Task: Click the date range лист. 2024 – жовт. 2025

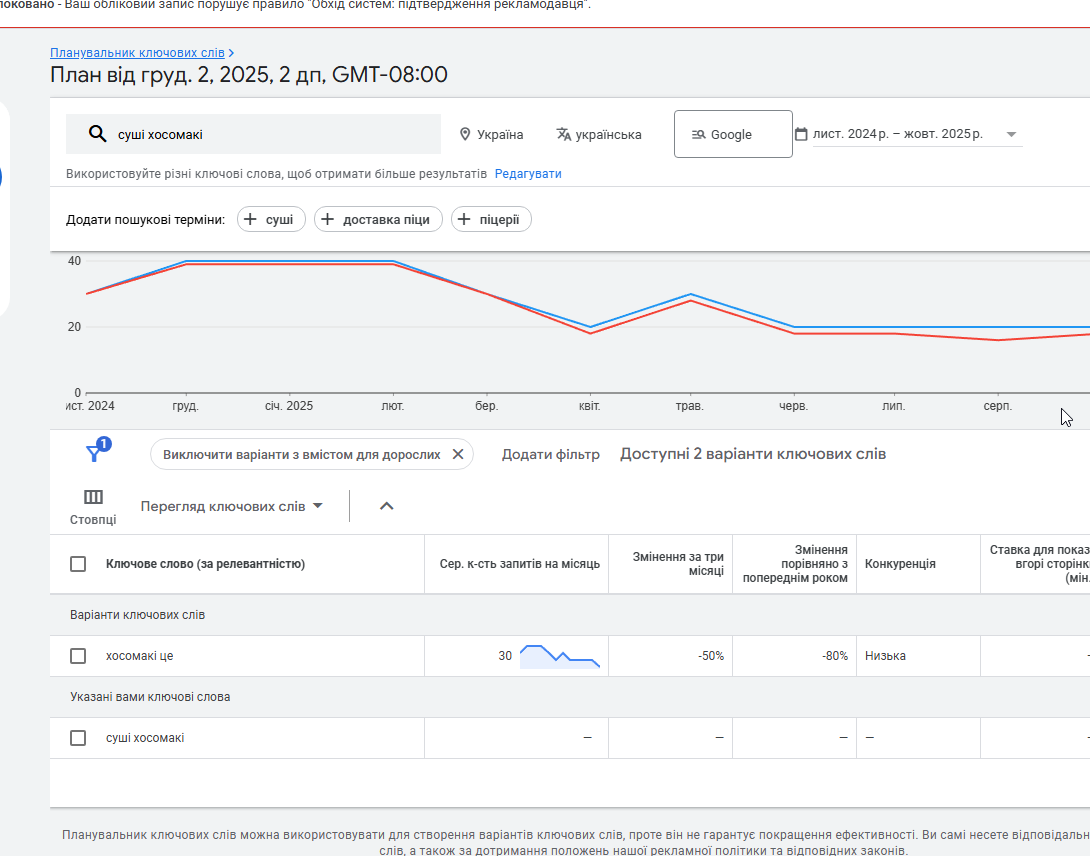Action: pyautogui.click(x=897, y=134)
